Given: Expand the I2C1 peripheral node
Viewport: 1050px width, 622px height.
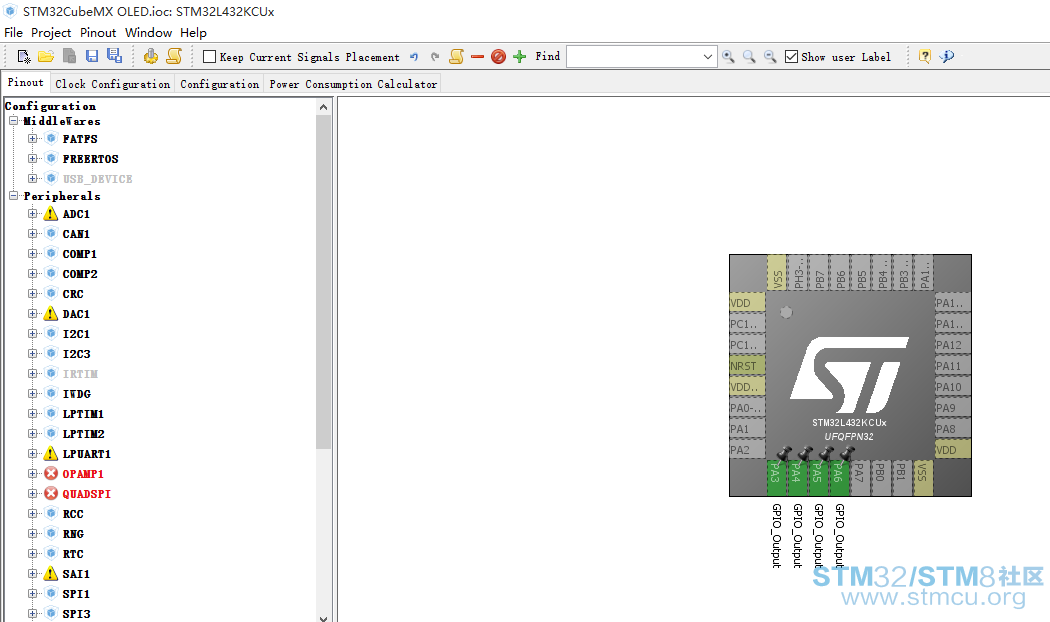Looking at the screenshot, I should tap(32, 333).
